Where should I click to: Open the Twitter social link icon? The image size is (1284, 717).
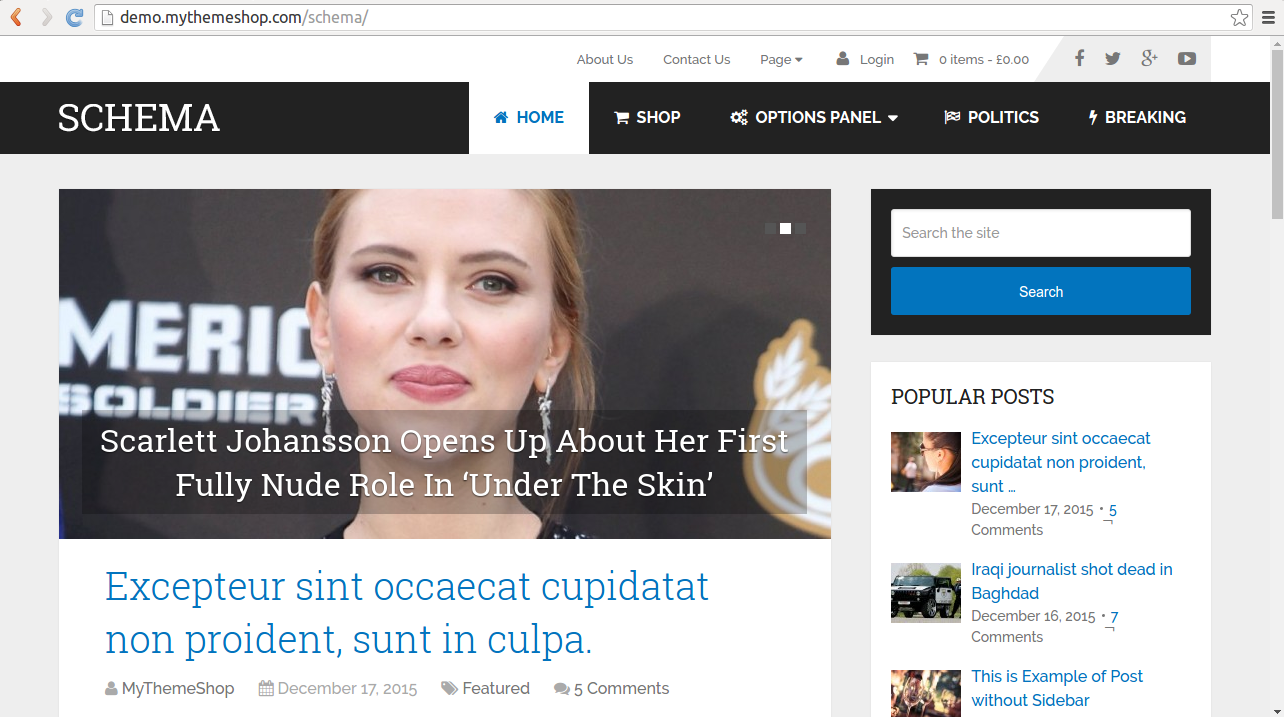point(1113,59)
